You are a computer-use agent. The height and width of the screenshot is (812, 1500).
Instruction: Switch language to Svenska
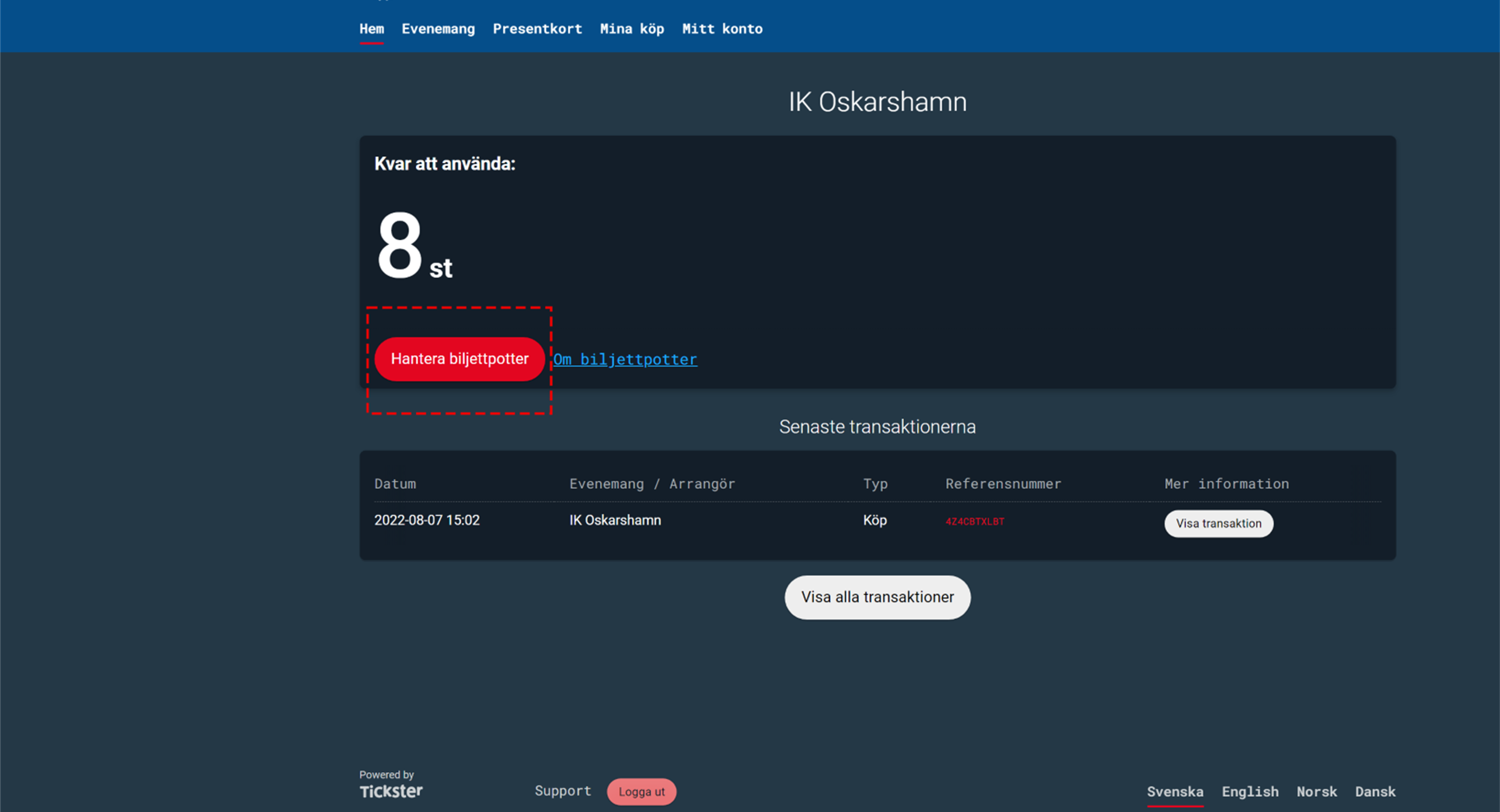(x=1174, y=792)
